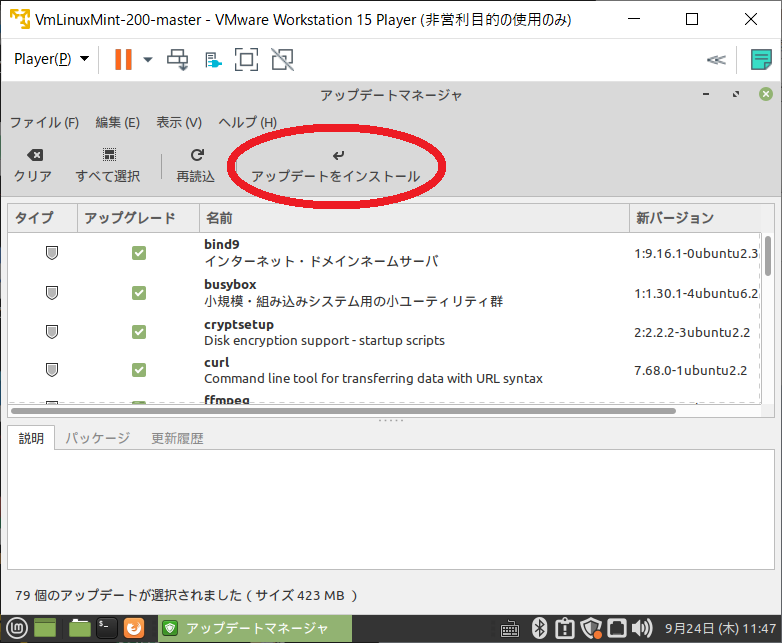Select the bind9 package row name
782x643 pixels.
click(x=222, y=244)
